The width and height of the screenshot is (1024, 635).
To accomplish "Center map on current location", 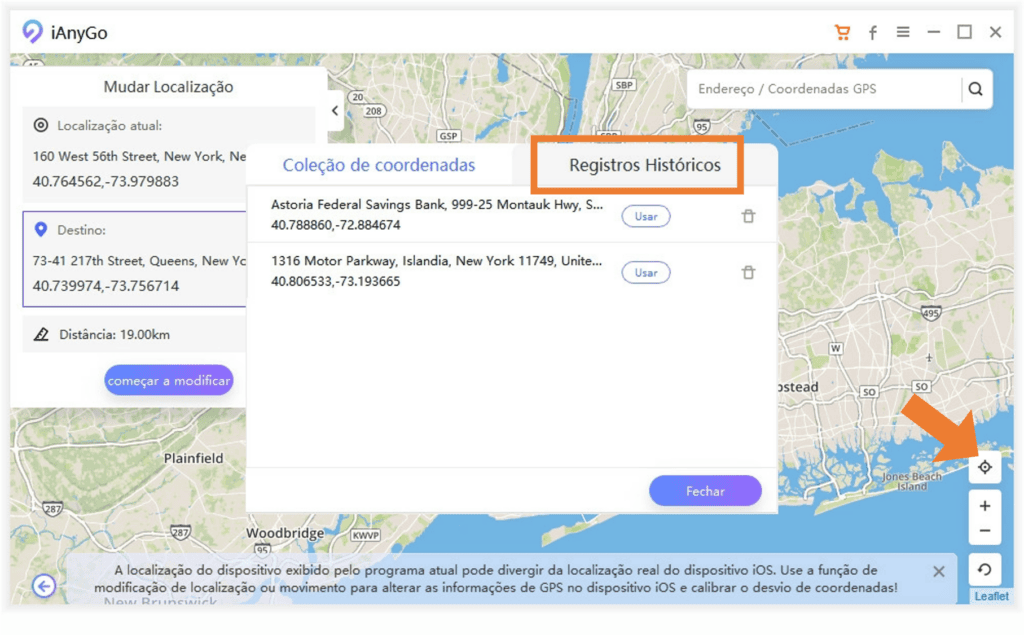I will coord(985,467).
